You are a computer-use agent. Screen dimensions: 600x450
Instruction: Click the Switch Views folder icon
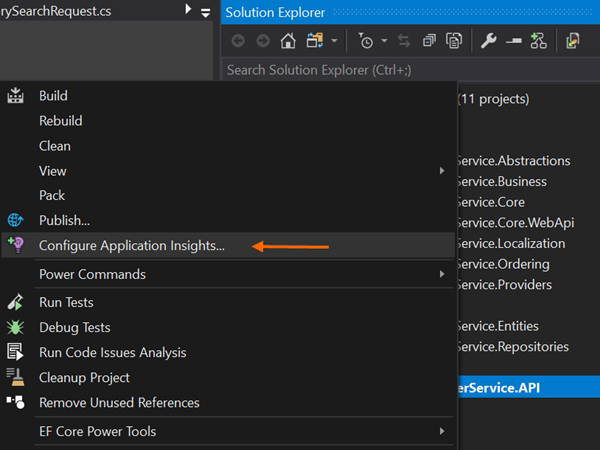click(314, 41)
